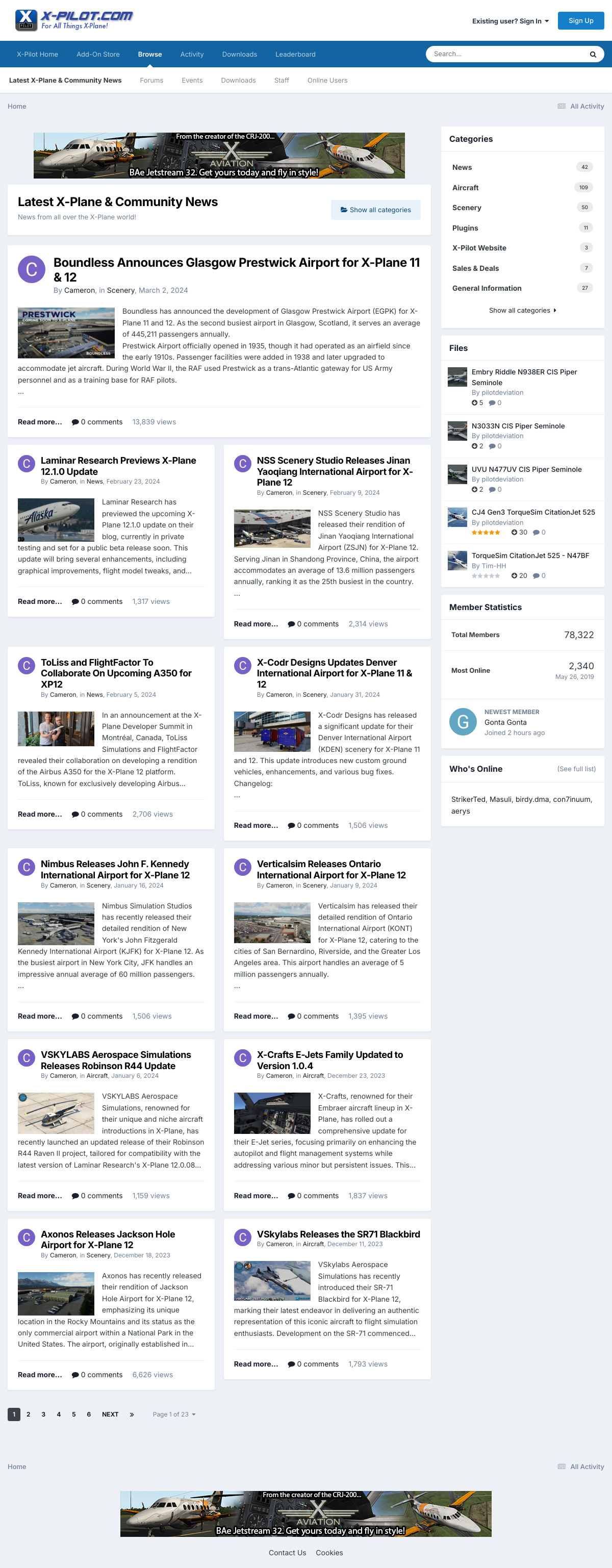
Task: Click Home breadcrumb at top
Action: pos(17,106)
